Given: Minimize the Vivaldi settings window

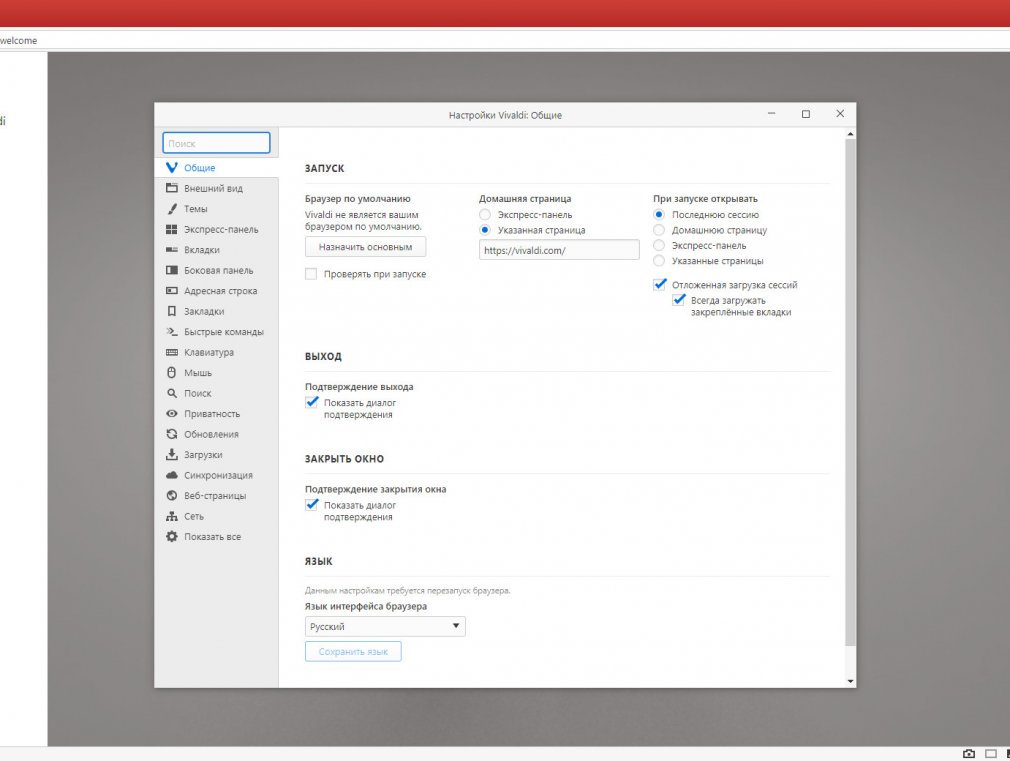Looking at the screenshot, I should pyautogui.click(x=772, y=114).
